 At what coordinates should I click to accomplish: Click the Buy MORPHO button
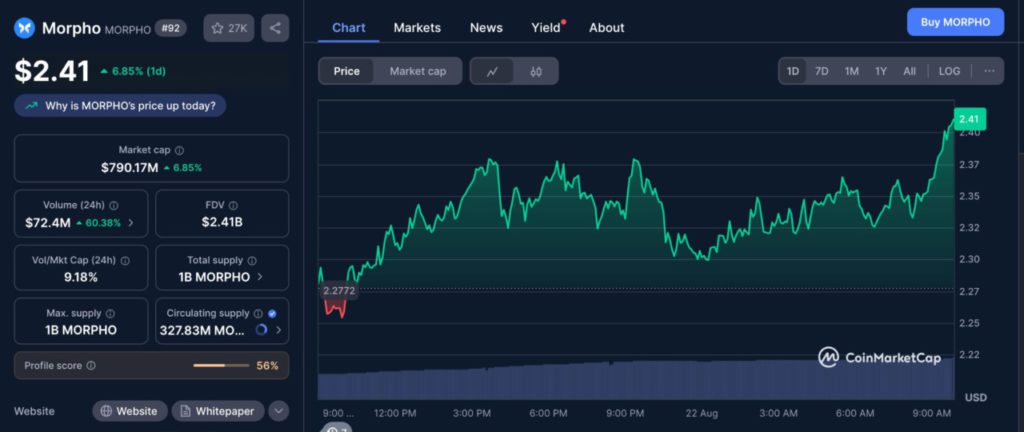[954, 22]
